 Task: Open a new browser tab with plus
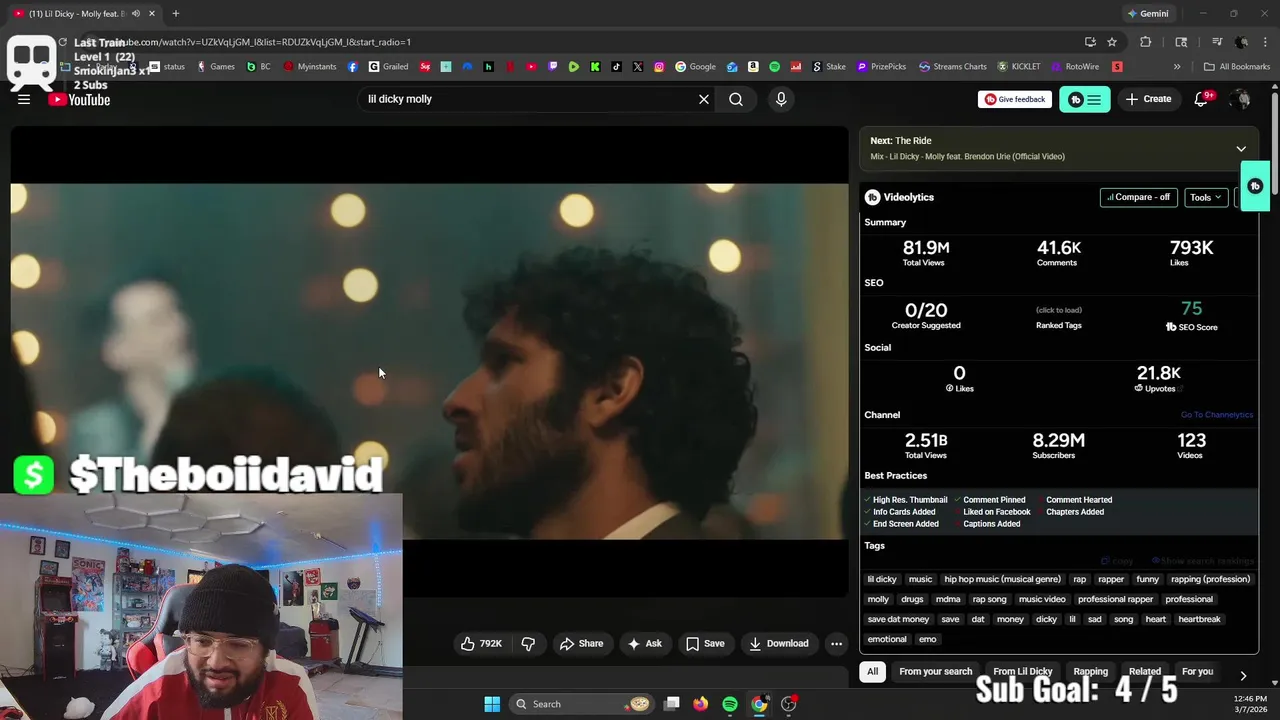pyautogui.click(x=176, y=14)
